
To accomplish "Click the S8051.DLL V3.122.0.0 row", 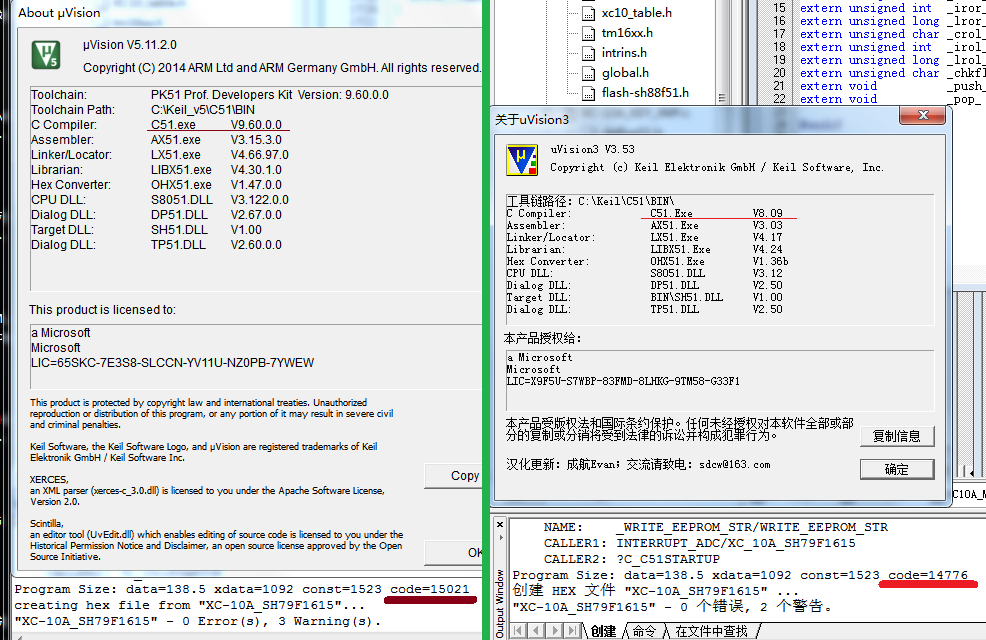I will click(160, 200).
